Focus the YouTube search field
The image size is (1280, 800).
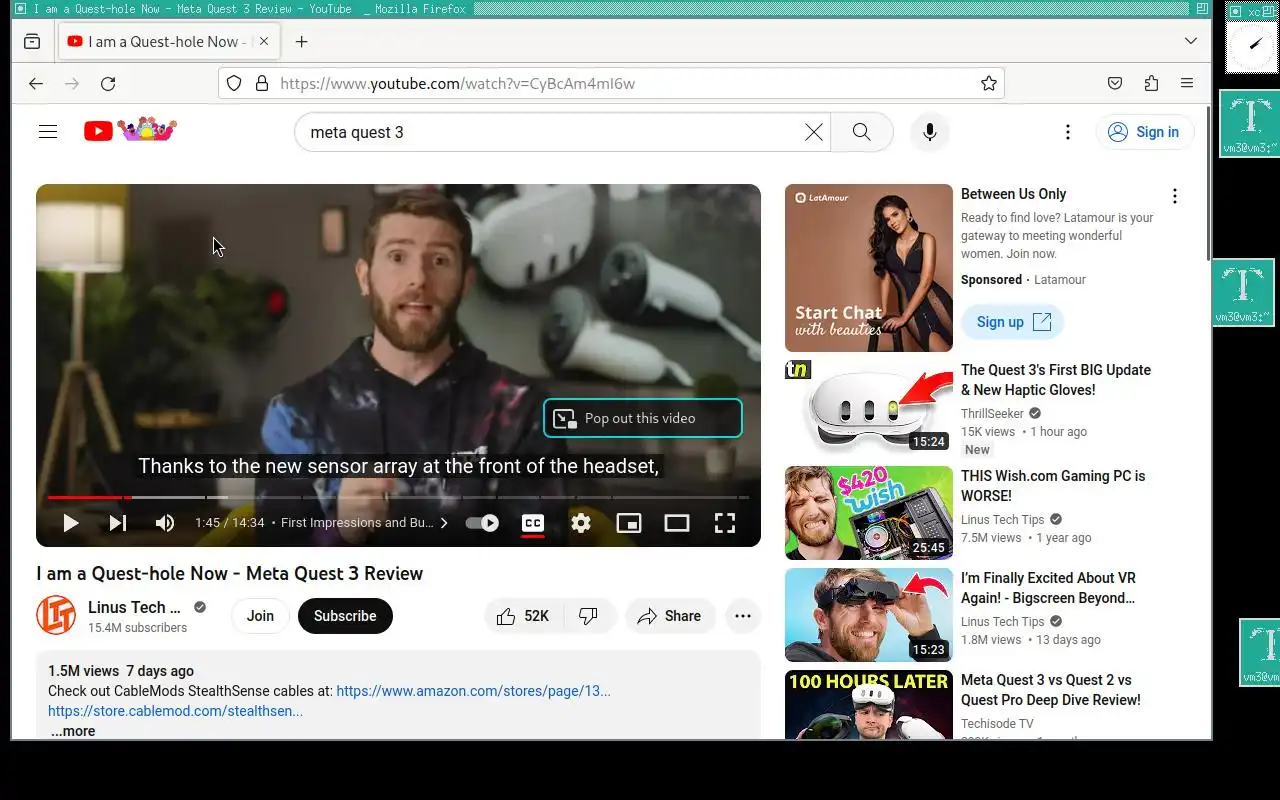pos(550,132)
